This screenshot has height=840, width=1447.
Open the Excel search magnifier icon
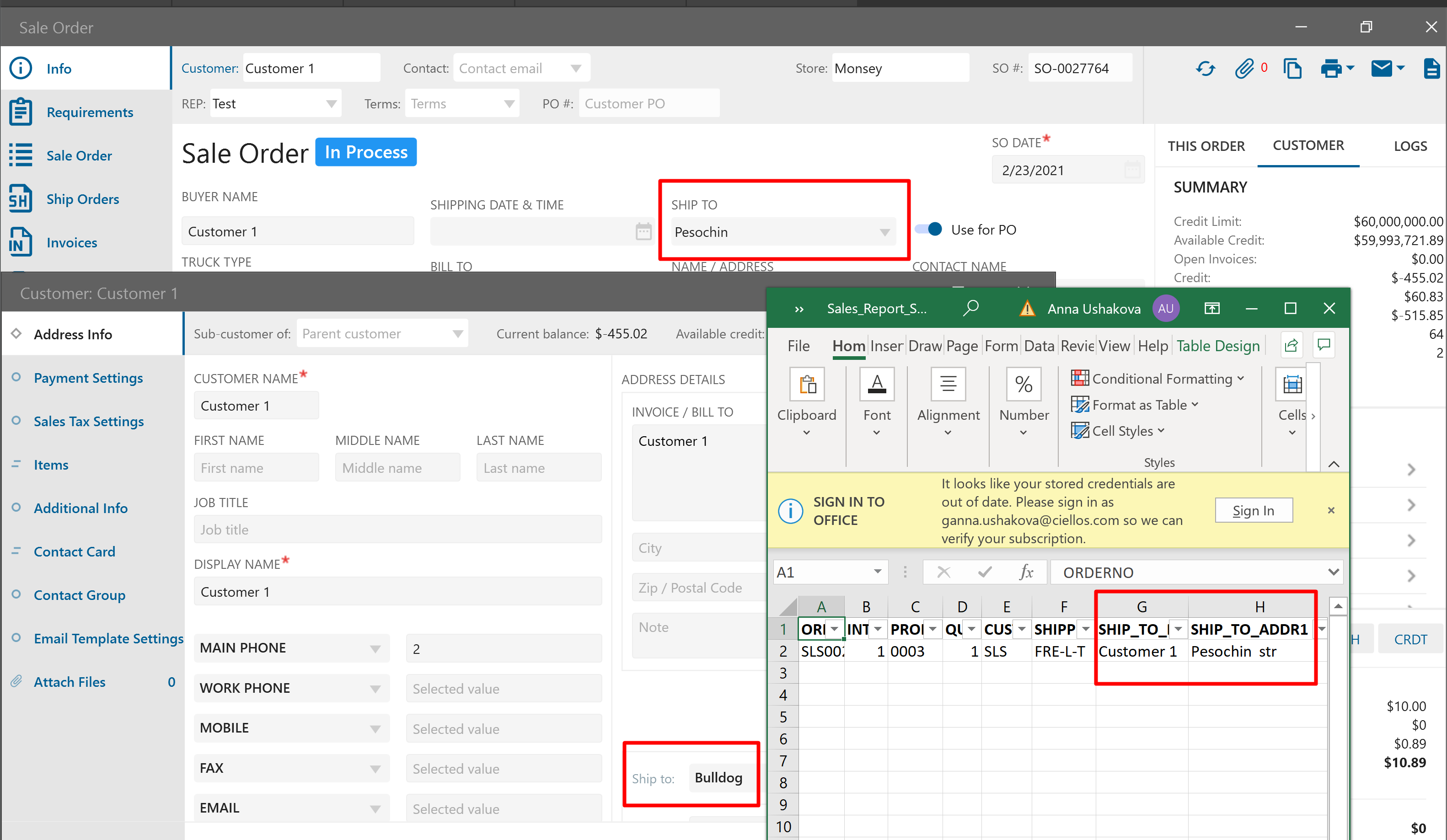coord(970,308)
